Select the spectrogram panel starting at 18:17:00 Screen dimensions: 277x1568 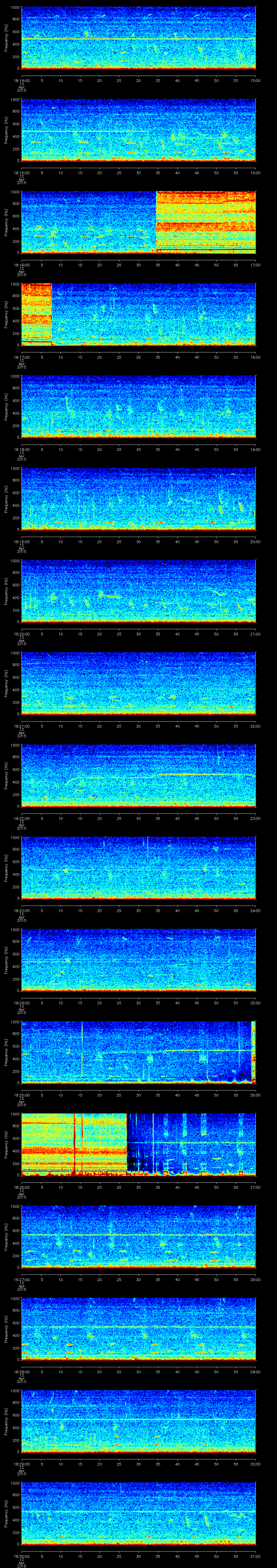click(138, 315)
